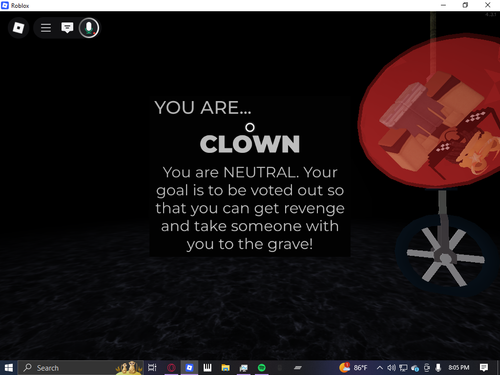Restore down the Roblox window
Screen dimensions: 500x375
tap(465, 5)
